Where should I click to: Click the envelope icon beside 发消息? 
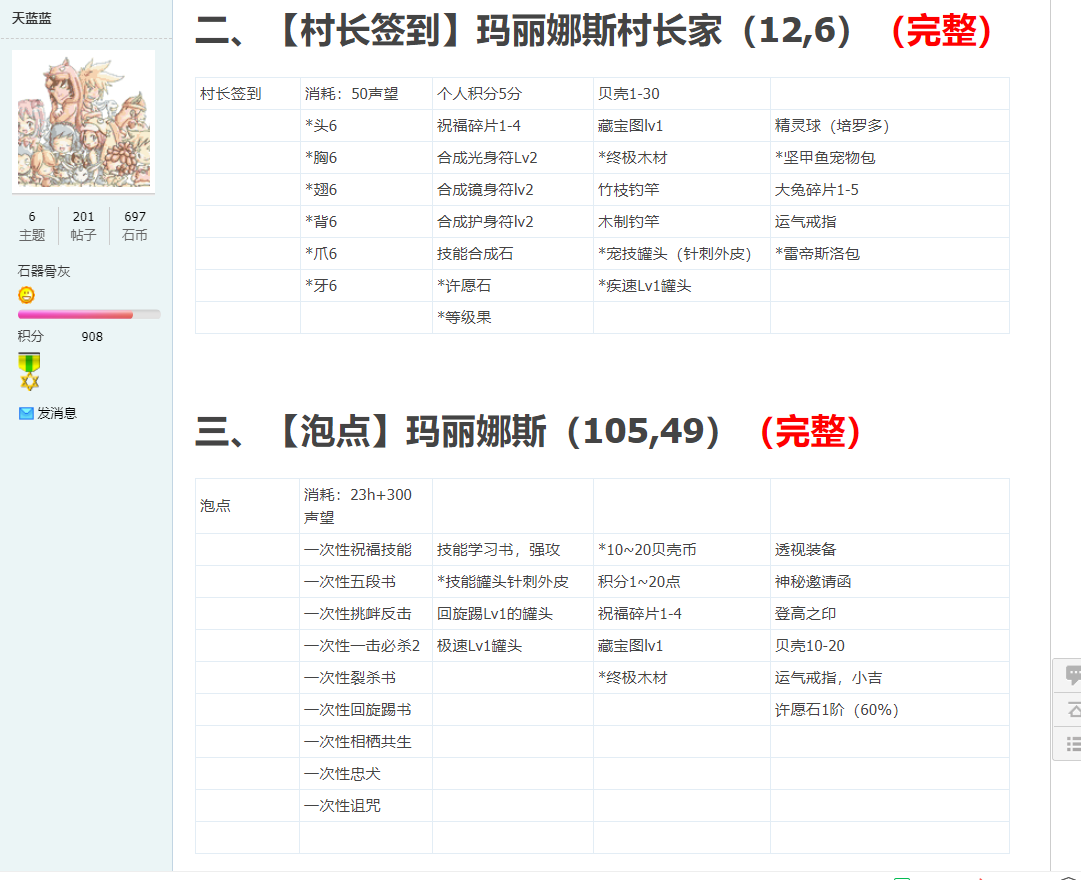tap(26, 413)
